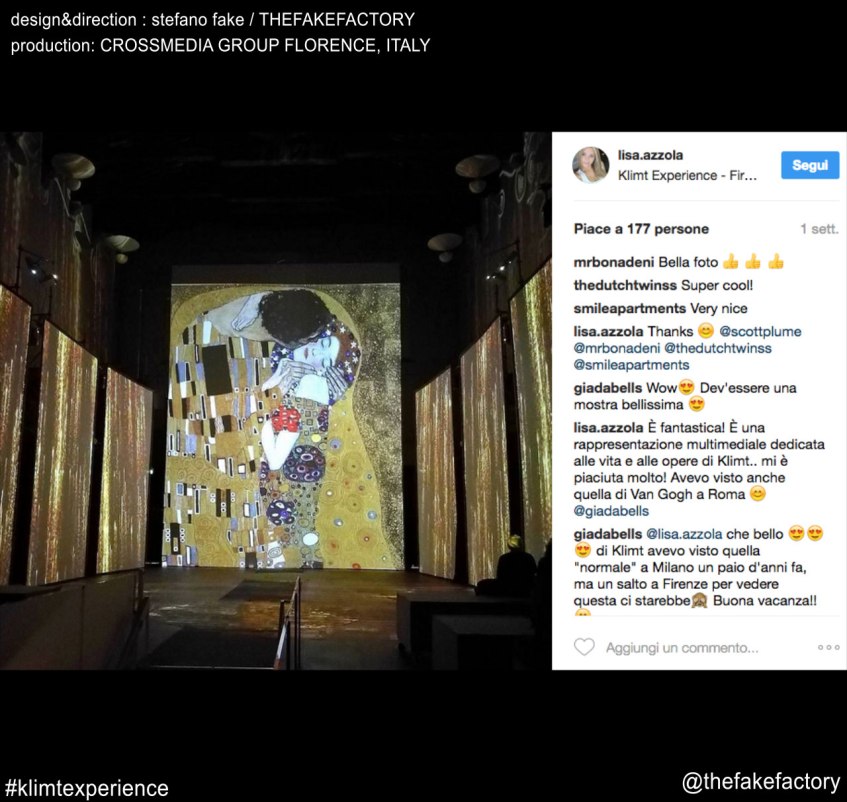Open the mrbonadeni commenter profile

point(614,262)
